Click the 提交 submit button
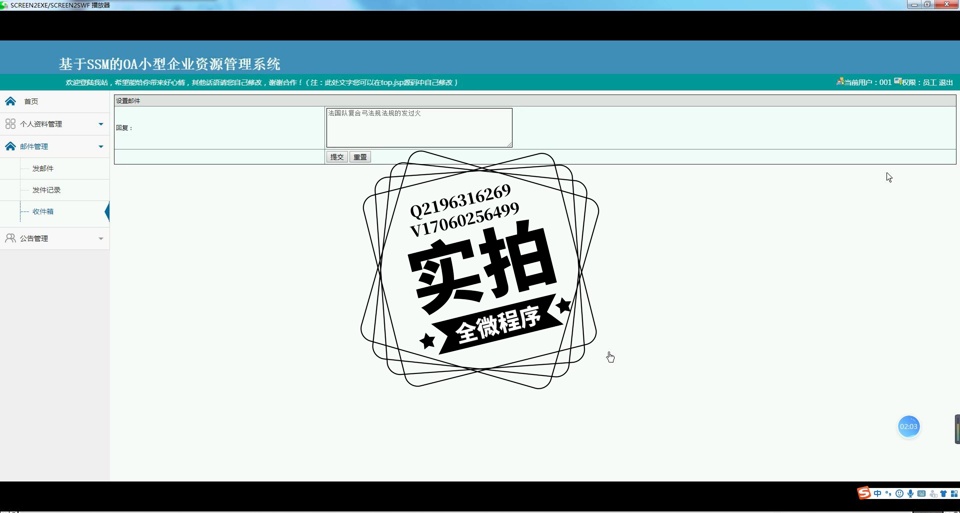960x513 pixels. tap(337, 157)
